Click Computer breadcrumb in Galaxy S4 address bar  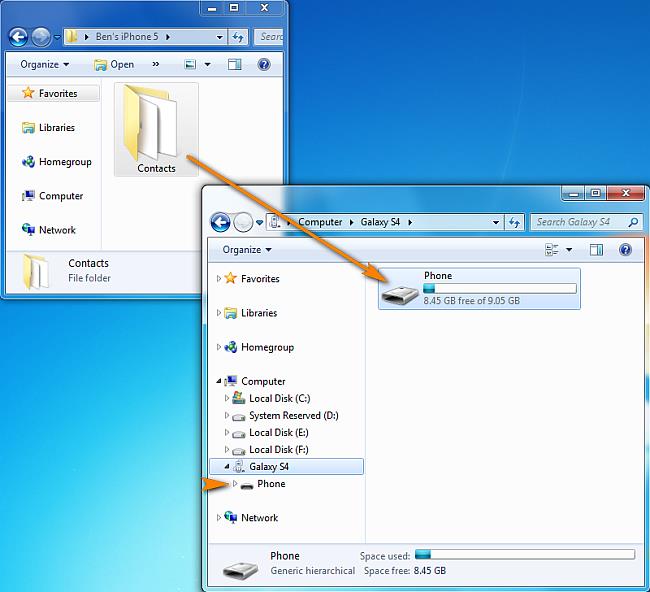[320, 222]
